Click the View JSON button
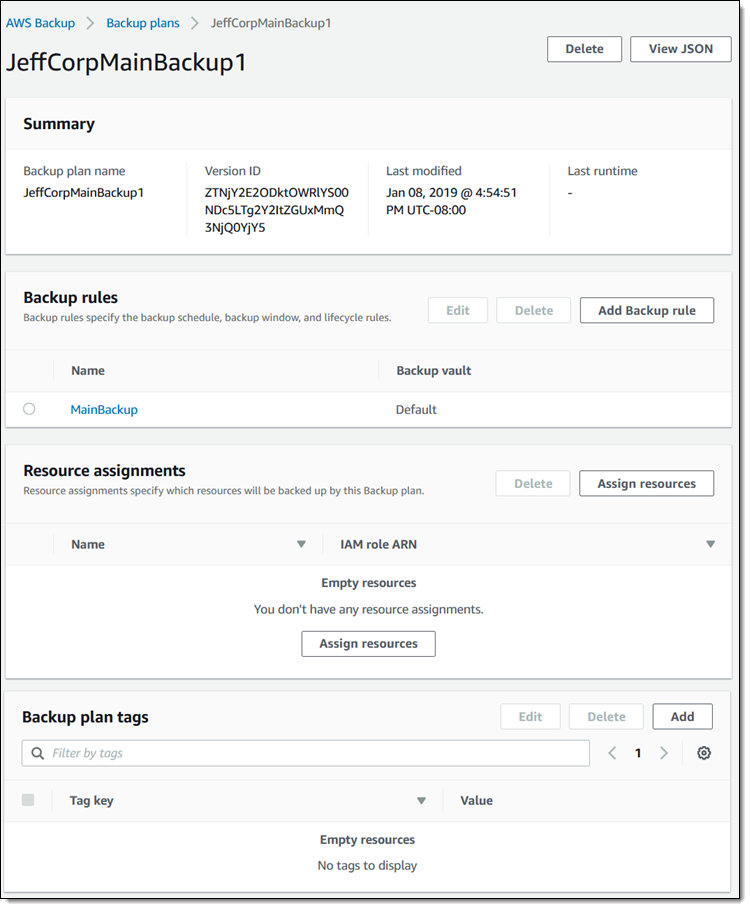 point(680,49)
